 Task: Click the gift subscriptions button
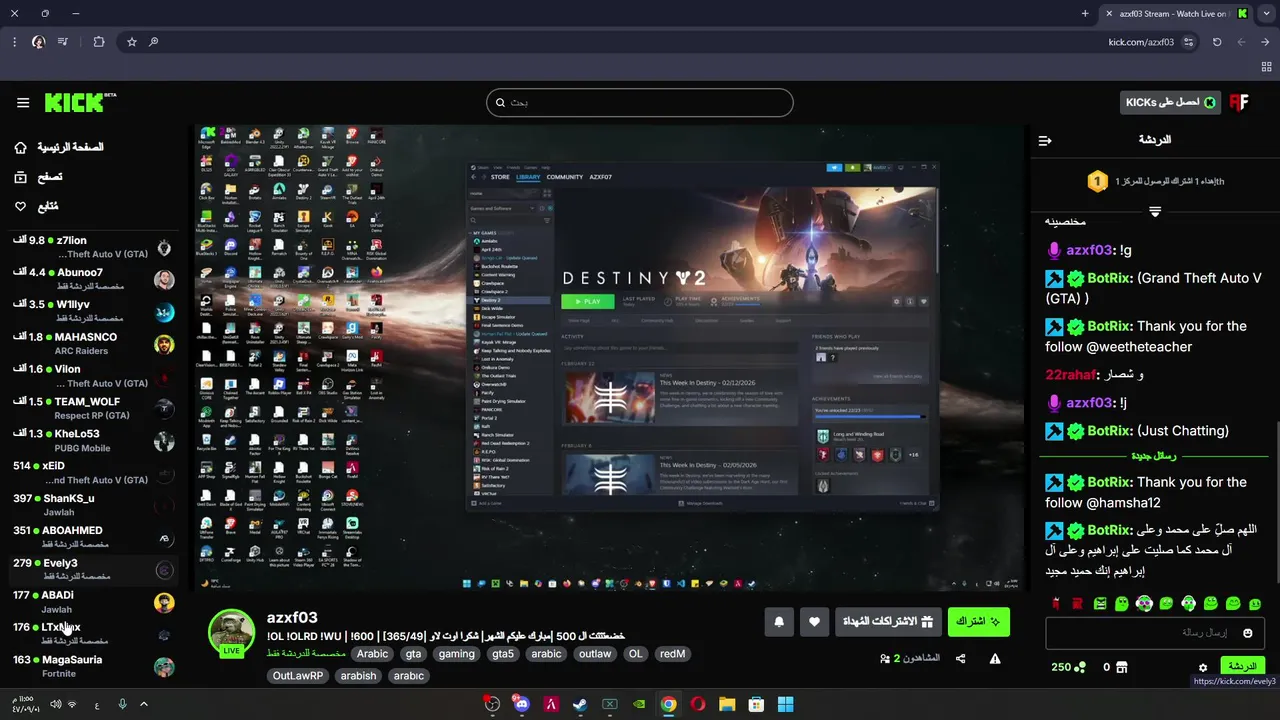(888, 622)
